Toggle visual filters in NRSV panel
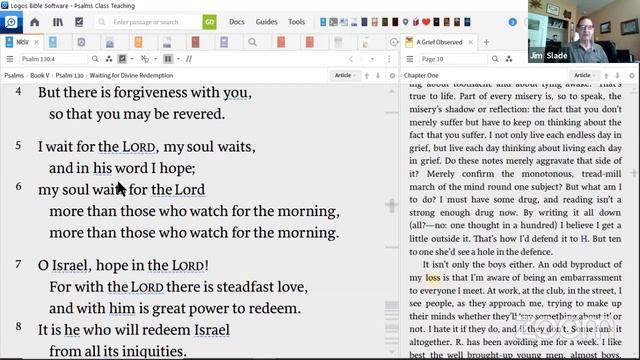This screenshot has height=360, width=640. coord(122,59)
